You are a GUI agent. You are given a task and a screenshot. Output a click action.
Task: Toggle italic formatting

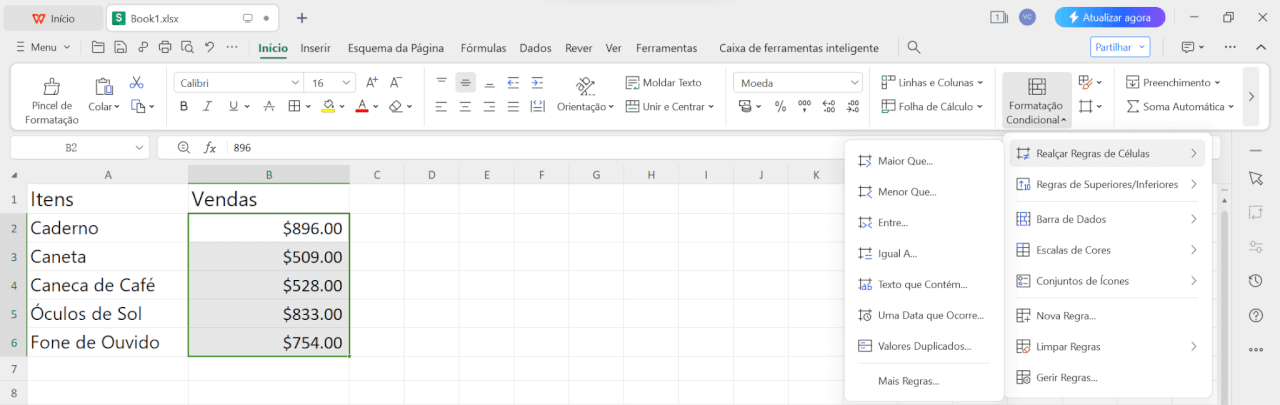[x=208, y=106]
